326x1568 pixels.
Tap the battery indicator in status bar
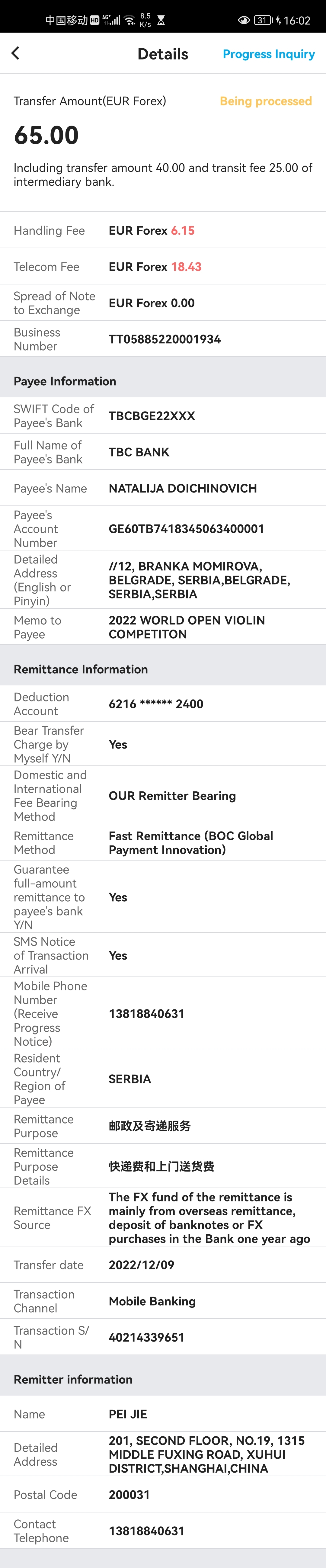point(263,20)
